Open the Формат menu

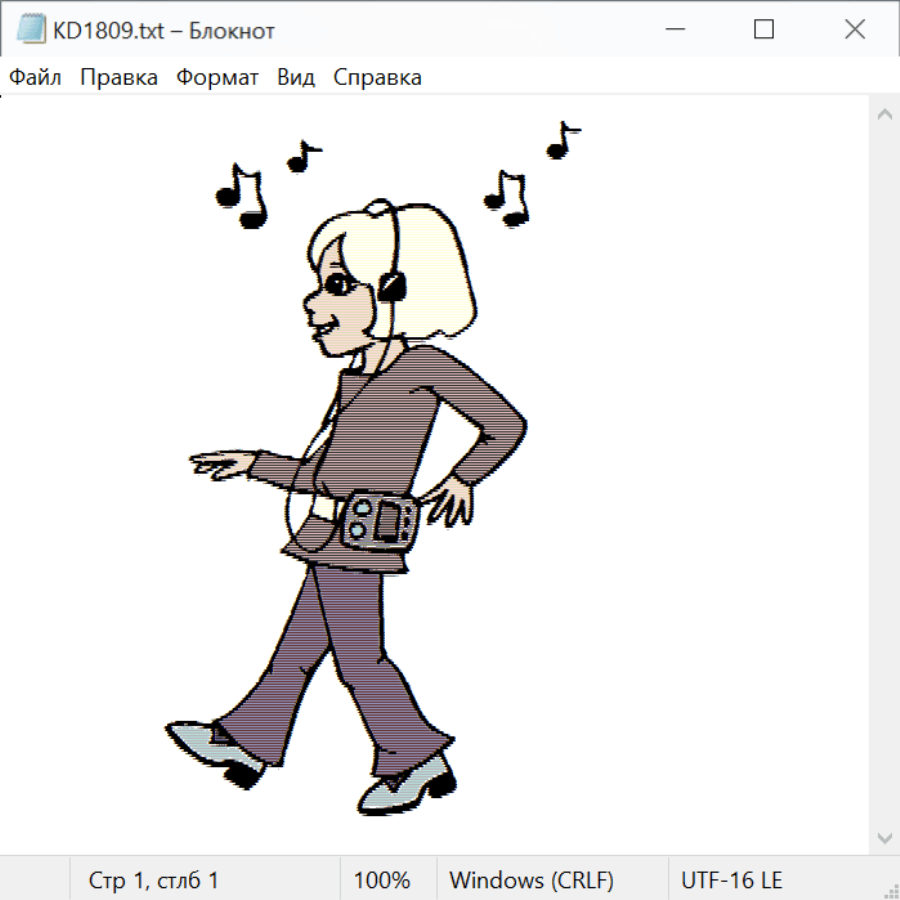[217, 78]
